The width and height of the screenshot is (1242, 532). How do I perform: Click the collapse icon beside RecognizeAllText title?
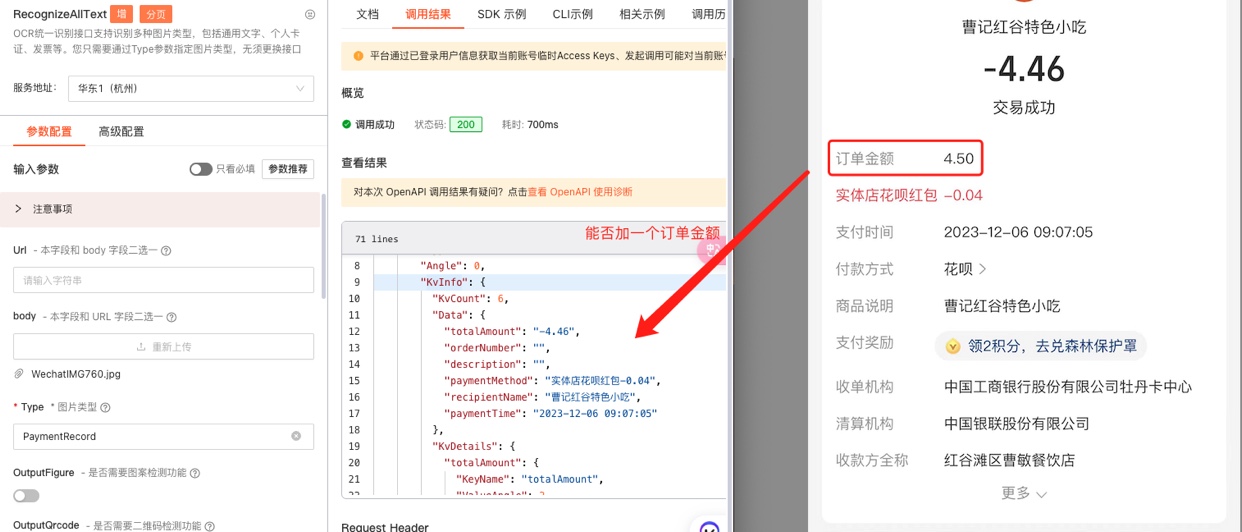(x=310, y=14)
